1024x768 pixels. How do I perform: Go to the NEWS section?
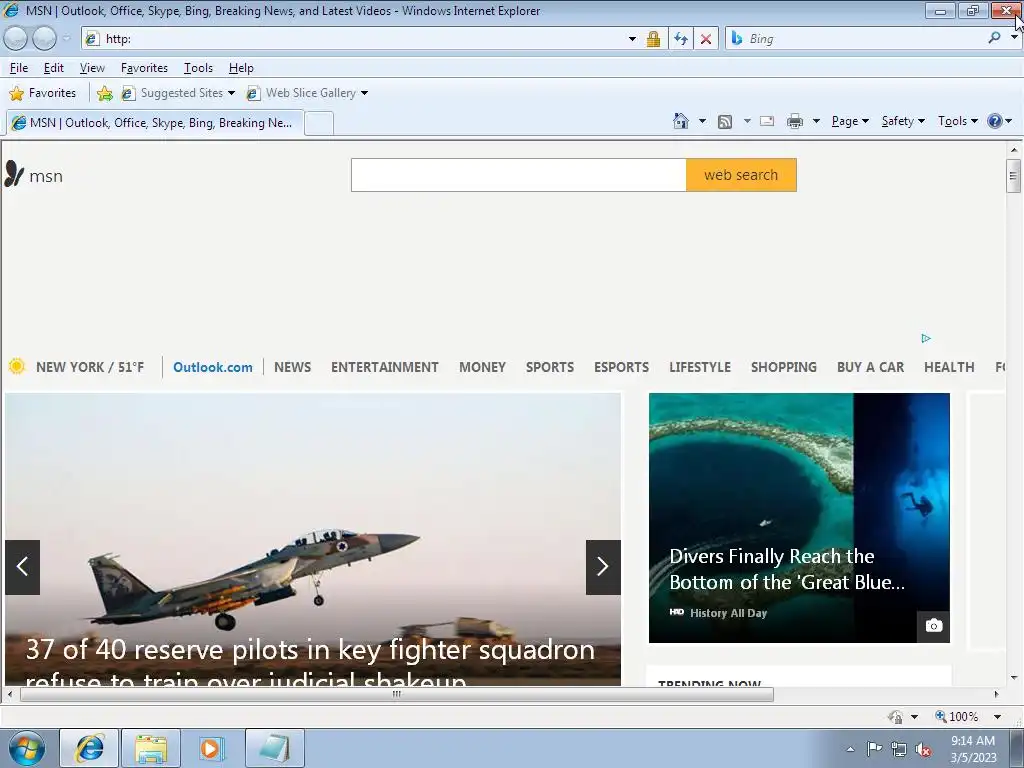(x=293, y=367)
